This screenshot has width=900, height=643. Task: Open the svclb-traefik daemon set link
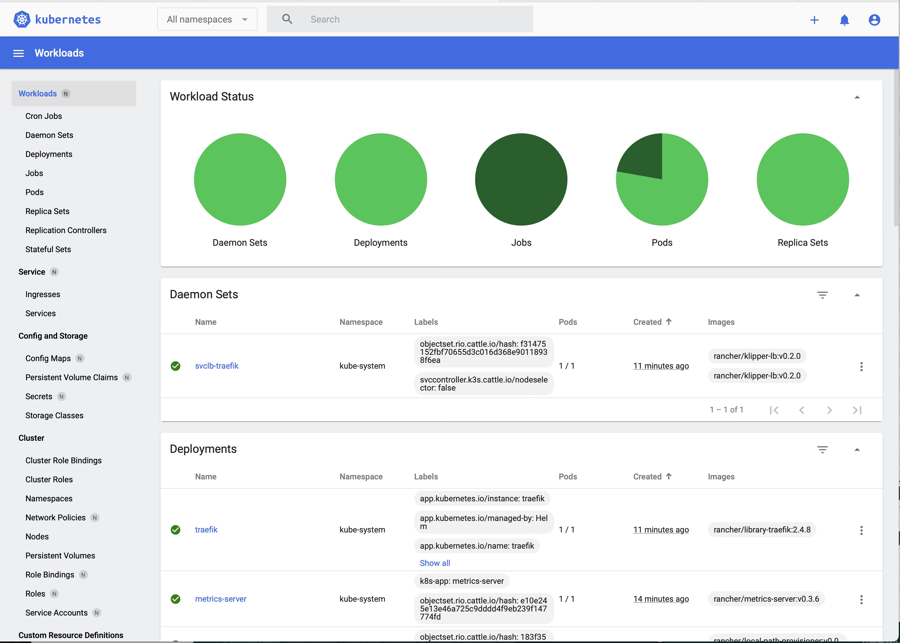tap(216, 366)
